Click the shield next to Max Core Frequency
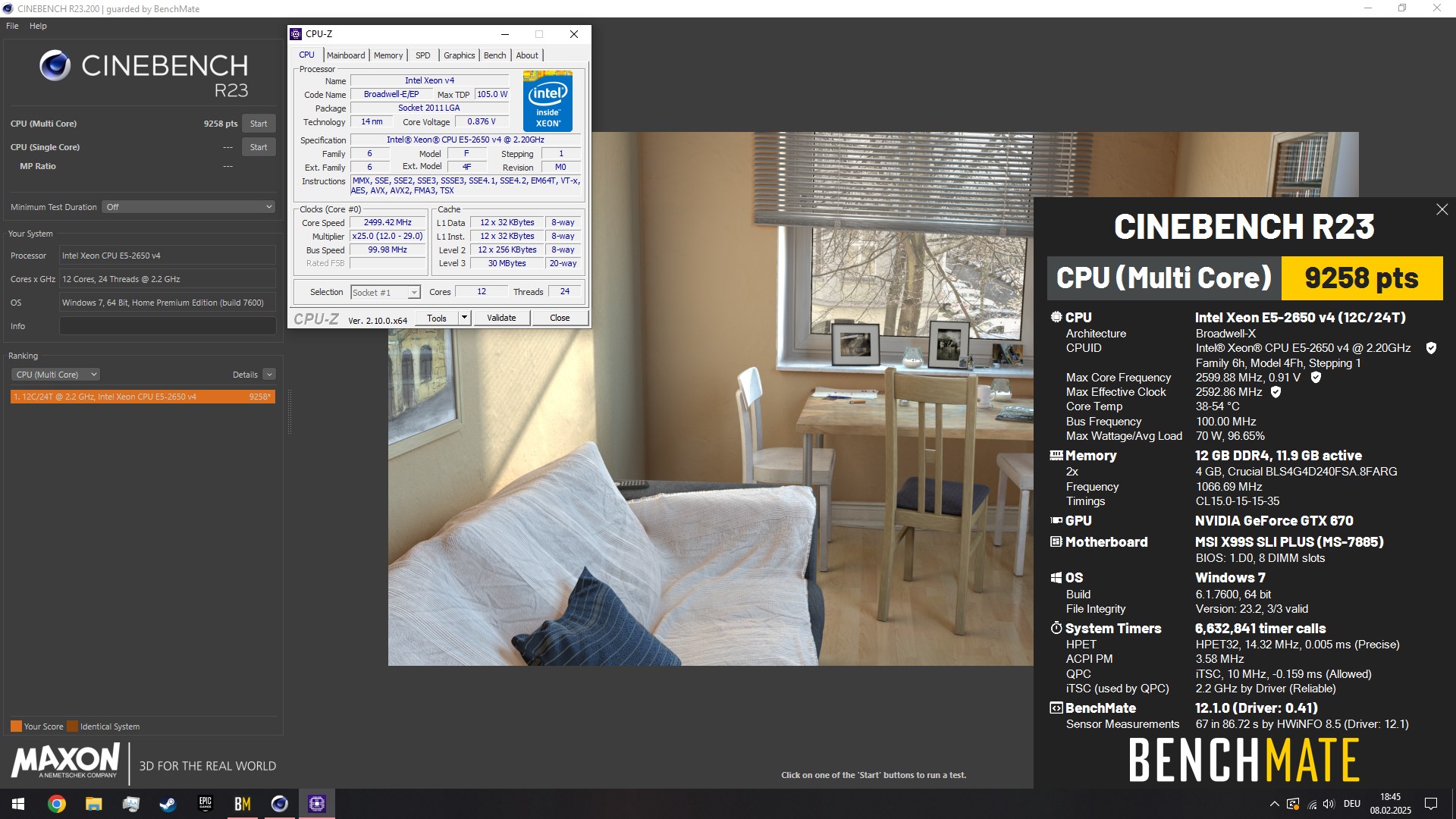 tap(1316, 377)
